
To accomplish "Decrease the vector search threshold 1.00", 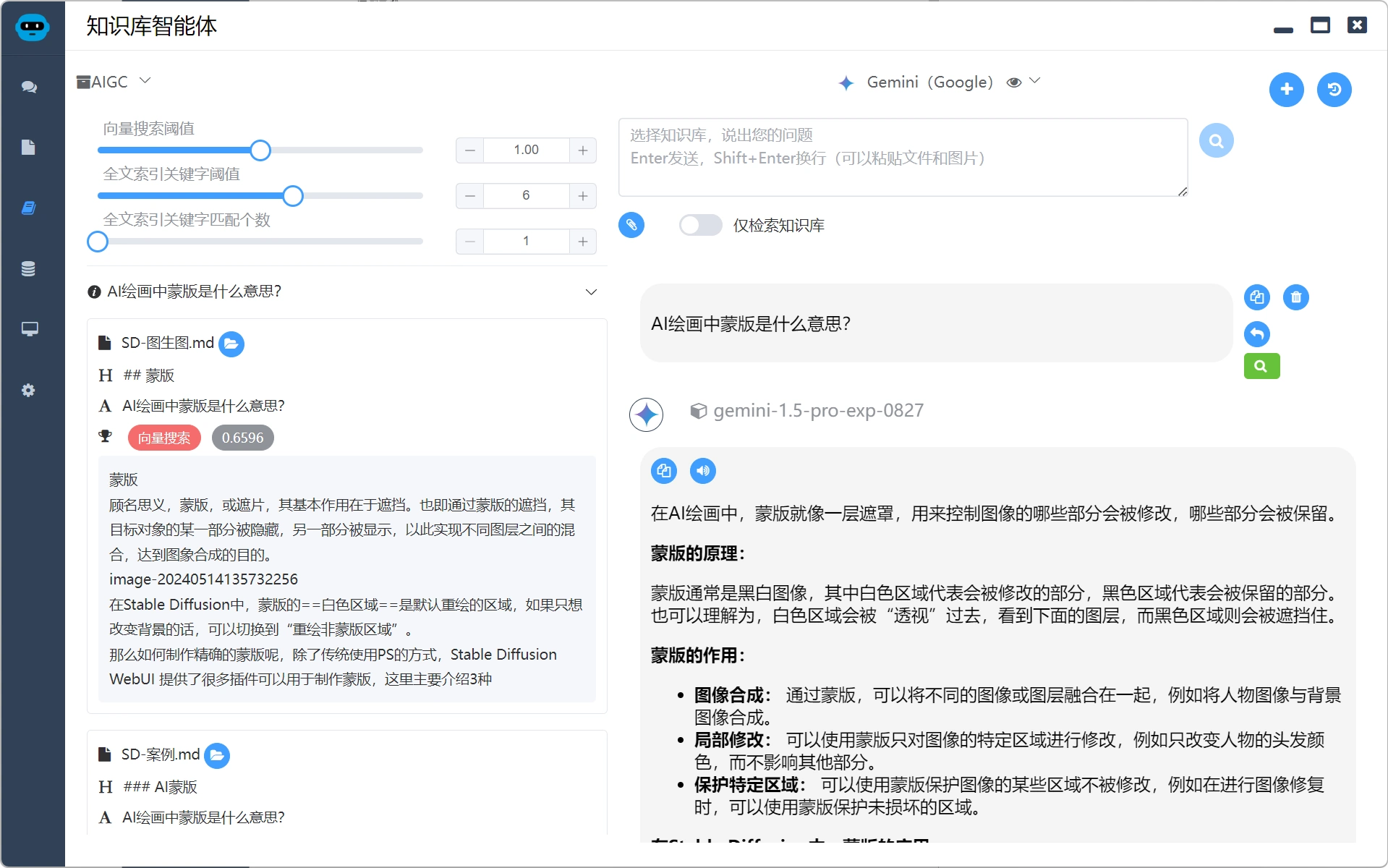I will pyautogui.click(x=470, y=150).
